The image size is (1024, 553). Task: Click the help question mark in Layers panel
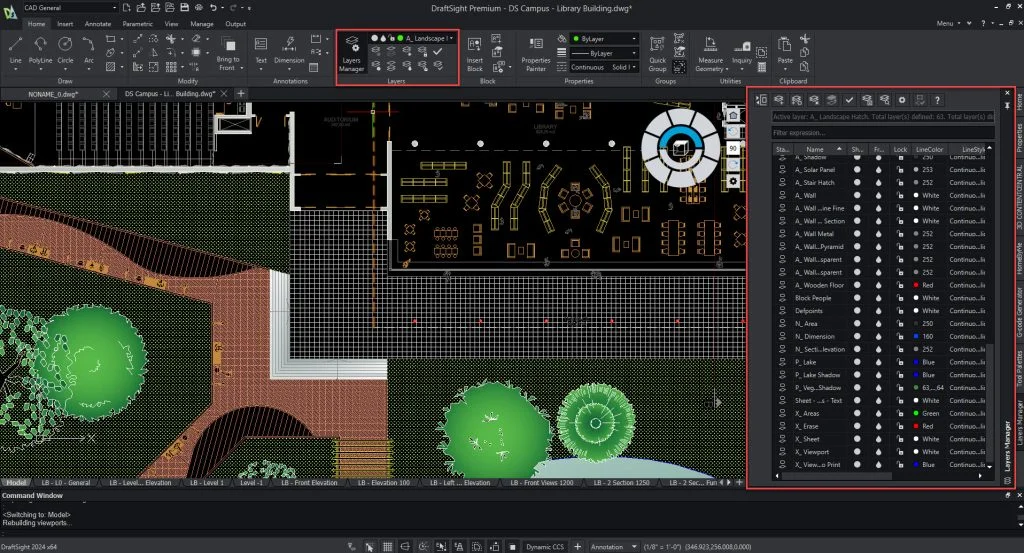click(936, 100)
